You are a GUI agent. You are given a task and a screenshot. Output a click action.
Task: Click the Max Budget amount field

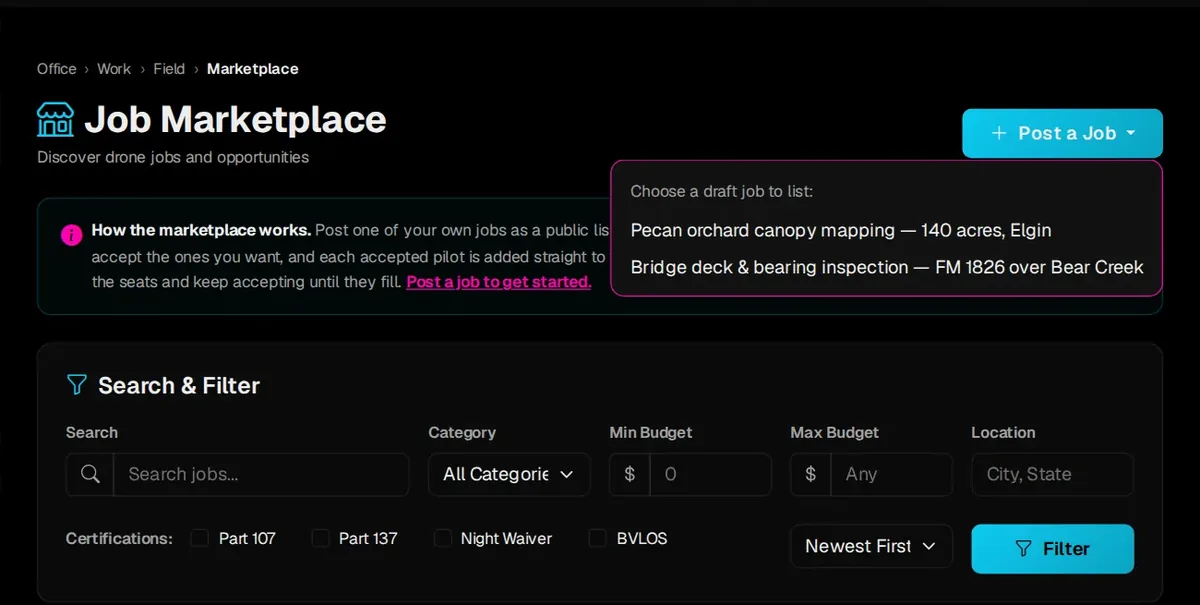click(x=891, y=474)
